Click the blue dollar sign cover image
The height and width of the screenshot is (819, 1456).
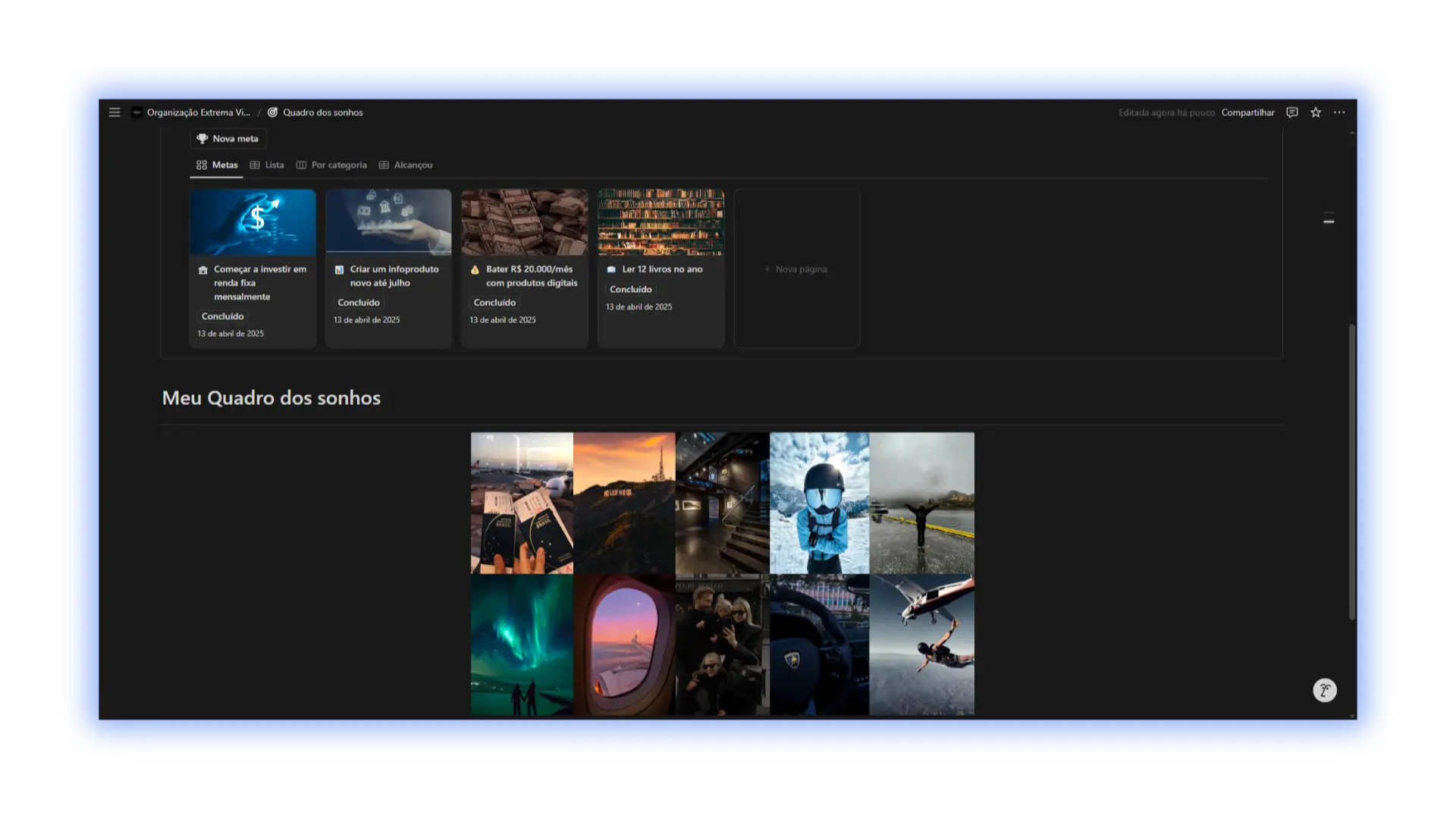coord(253,222)
